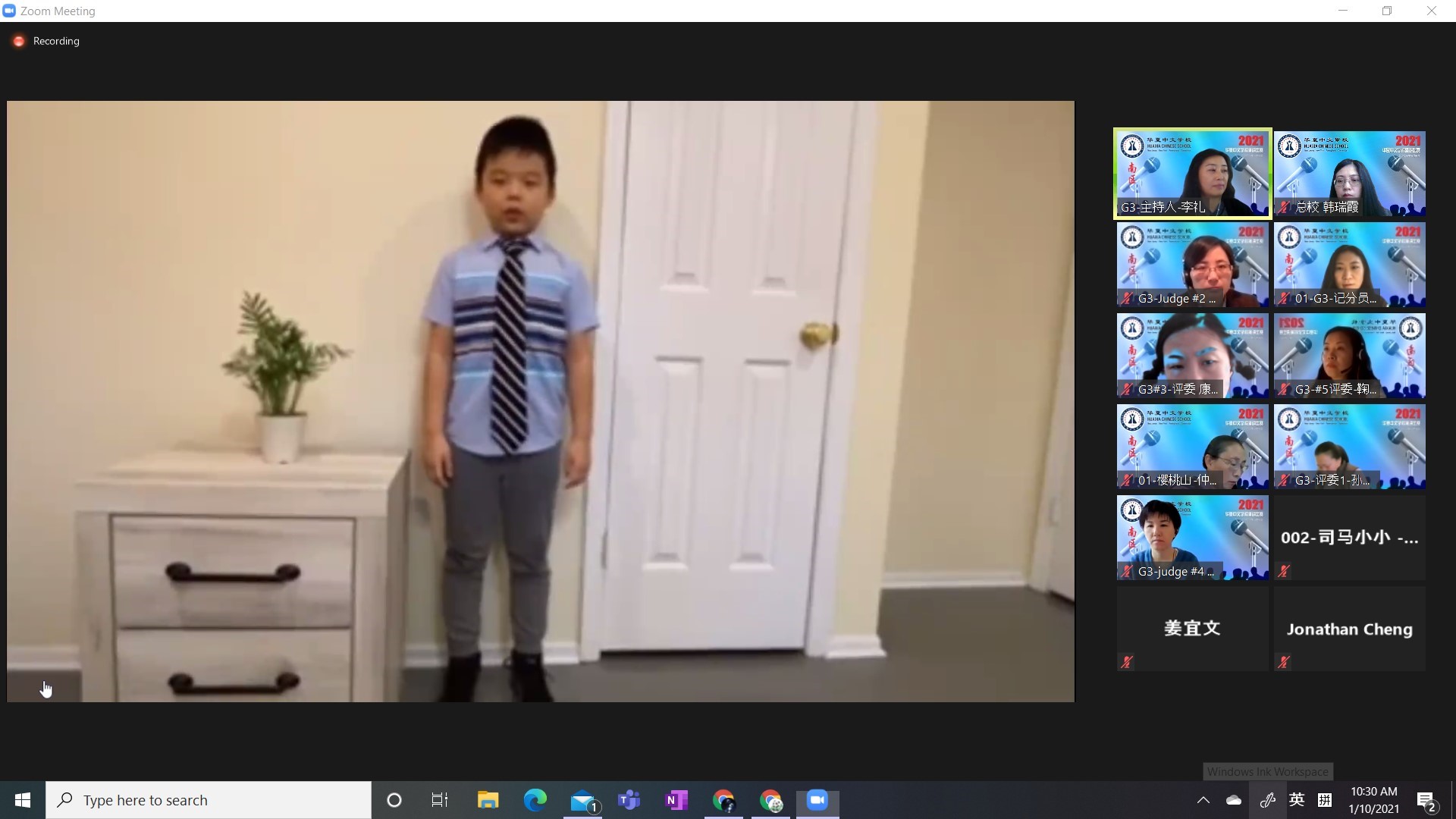1456x819 pixels.
Task: Open the notification Action Center
Action: pos(1426,800)
